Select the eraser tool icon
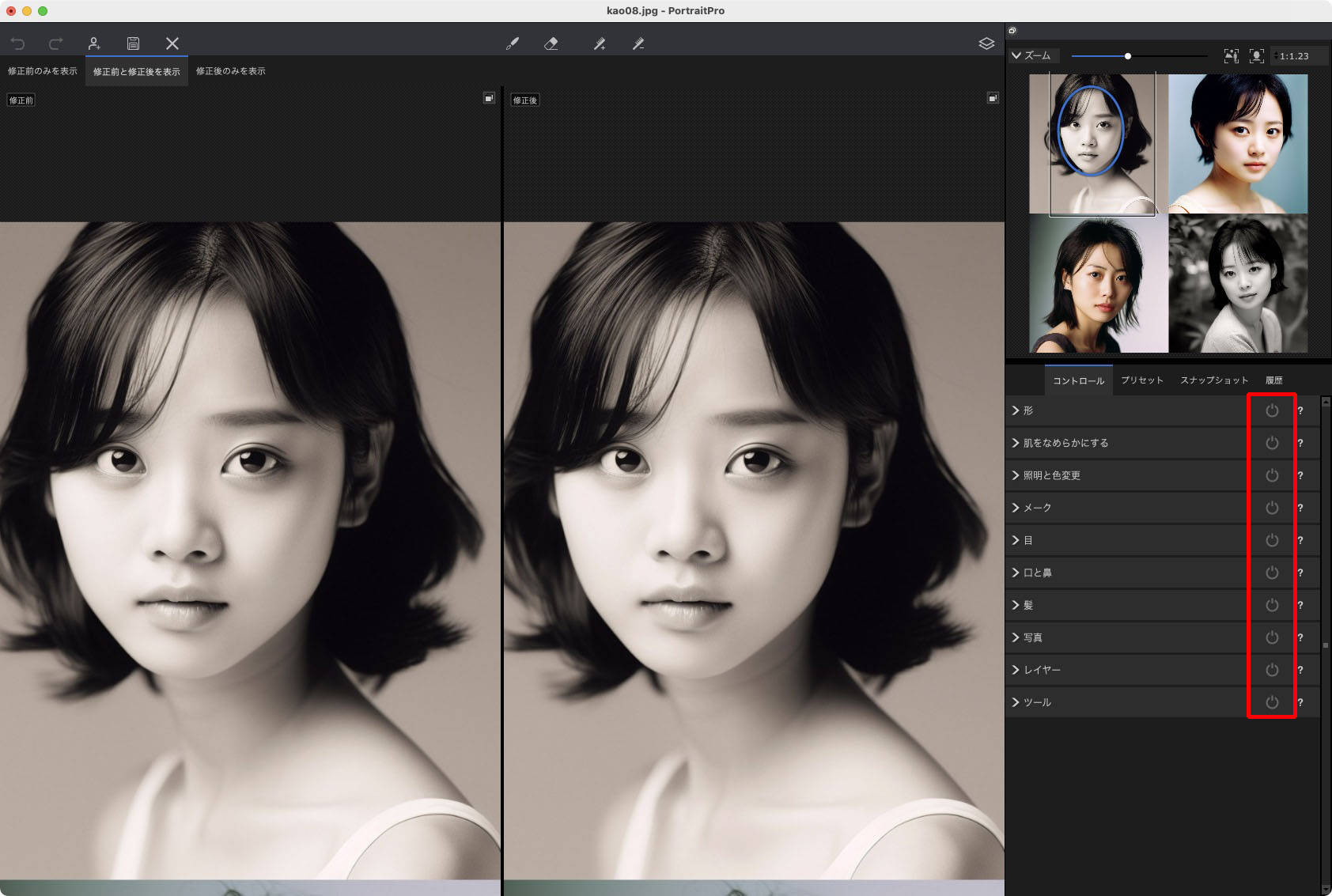The height and width of the screenshot is (896, 1332). coord(551,43)
